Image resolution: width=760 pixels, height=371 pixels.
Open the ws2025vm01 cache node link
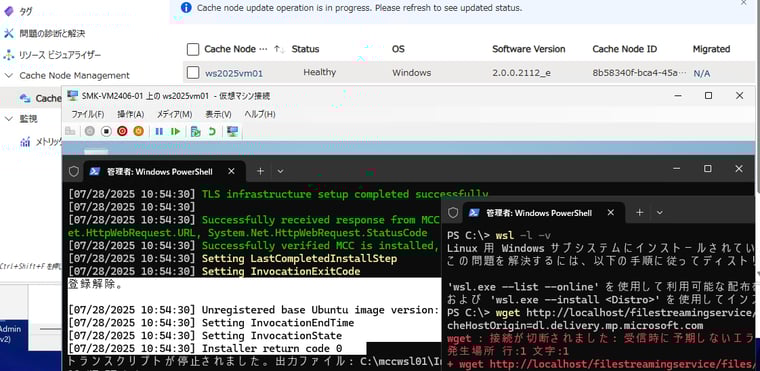point(234,73)
